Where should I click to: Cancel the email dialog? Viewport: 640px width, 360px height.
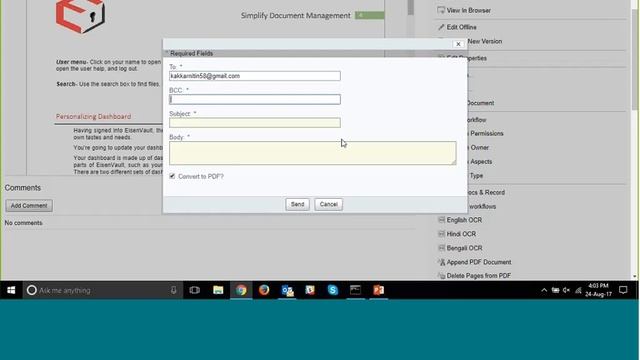(x=329, y=204)
